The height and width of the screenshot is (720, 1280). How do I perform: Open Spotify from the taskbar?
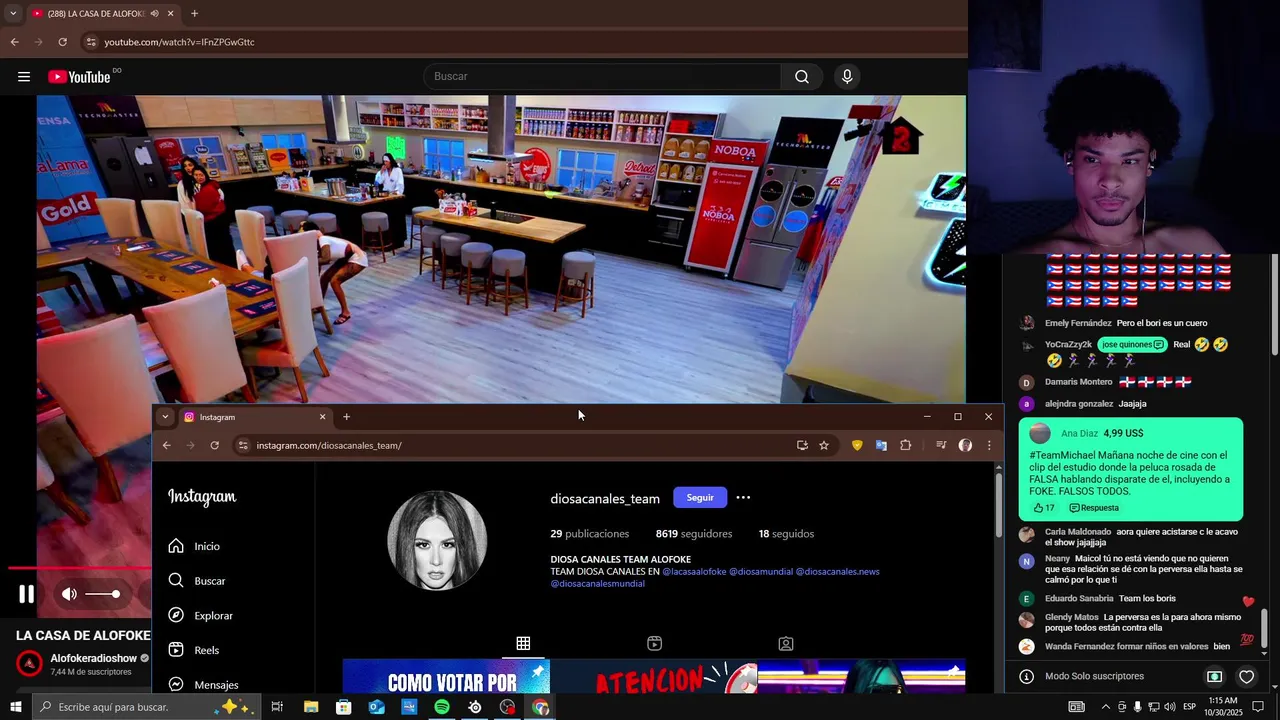pyautogui.click(x=442, y=707)
